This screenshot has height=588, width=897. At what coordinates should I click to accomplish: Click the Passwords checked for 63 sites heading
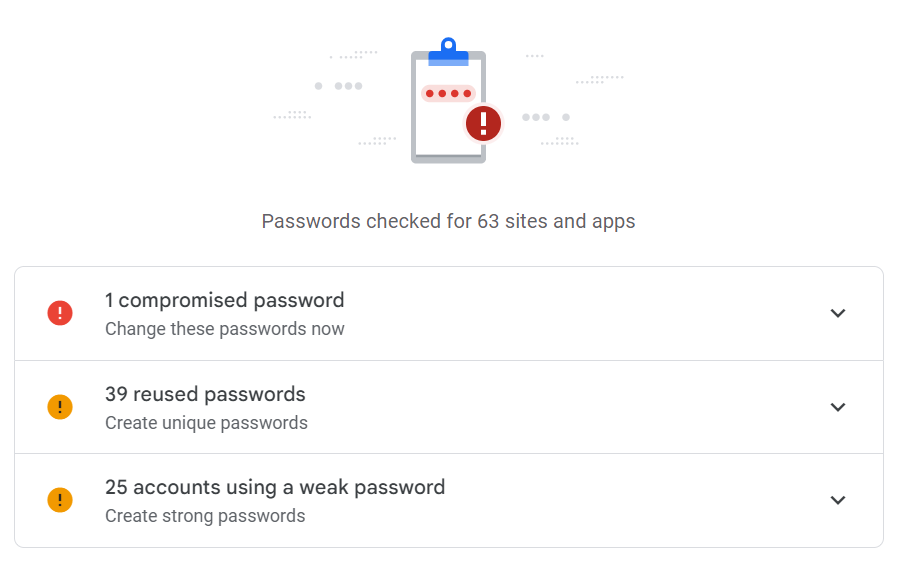448,221
